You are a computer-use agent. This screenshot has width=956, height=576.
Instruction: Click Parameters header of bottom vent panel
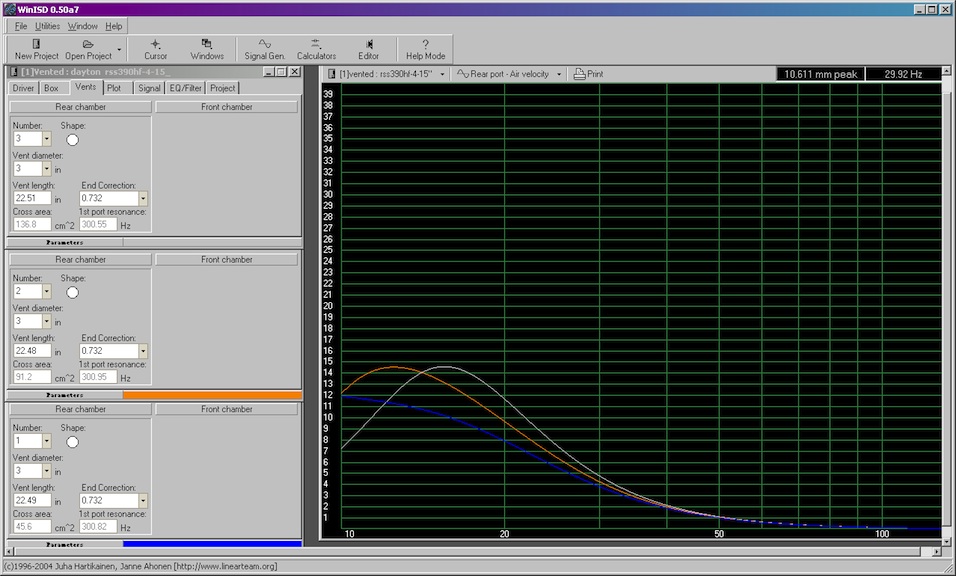65,544
